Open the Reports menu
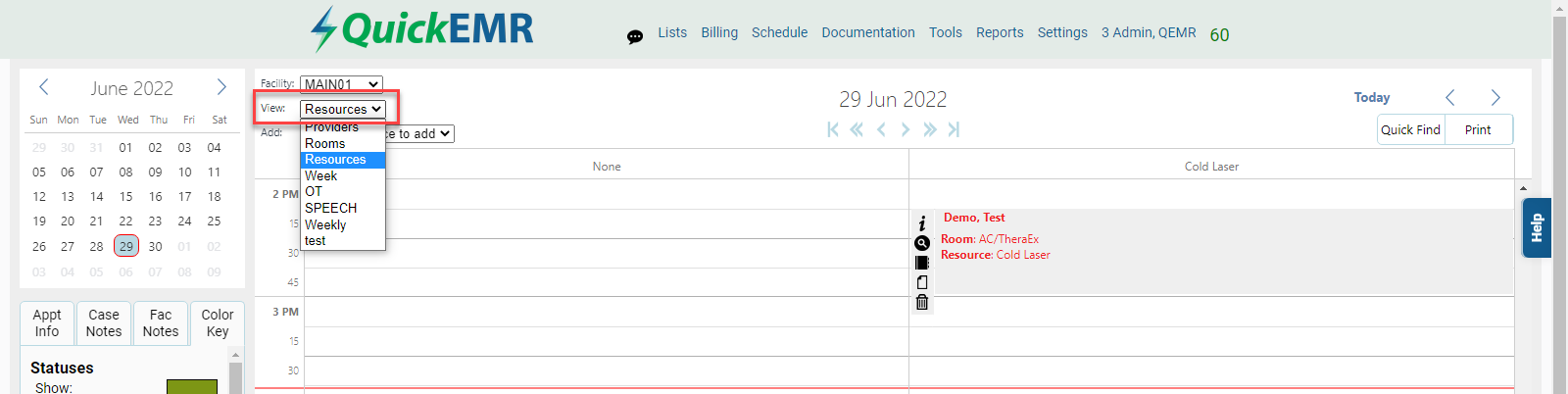The image size is (1568, 394). point(1000,32)
